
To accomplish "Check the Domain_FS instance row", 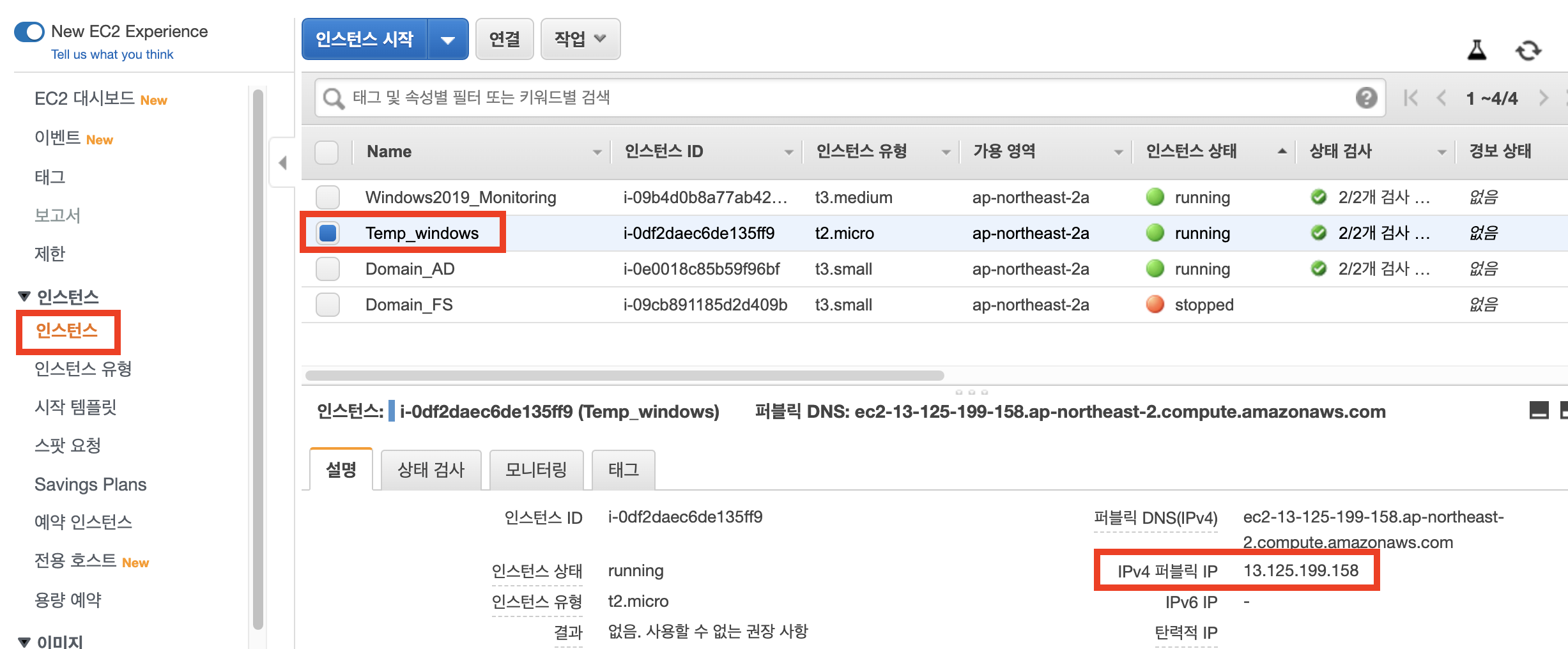I will (328, 305).
